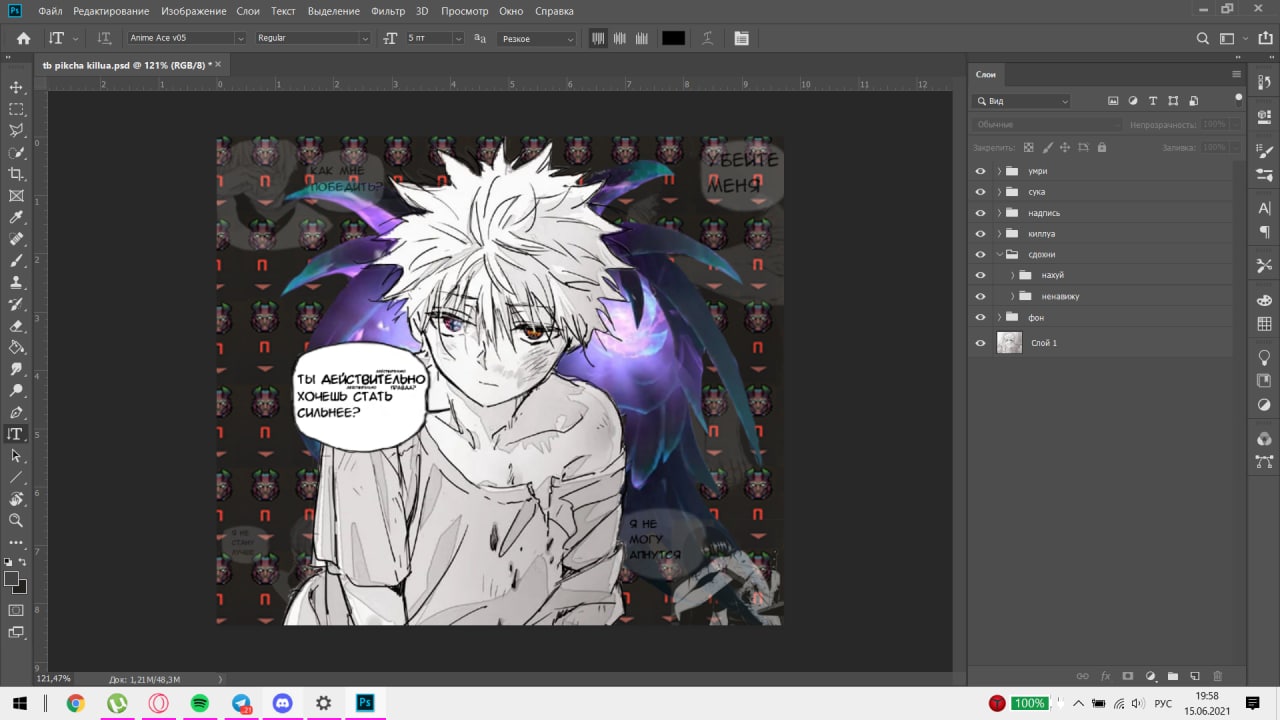Create a new group with folder icon

1172,677
